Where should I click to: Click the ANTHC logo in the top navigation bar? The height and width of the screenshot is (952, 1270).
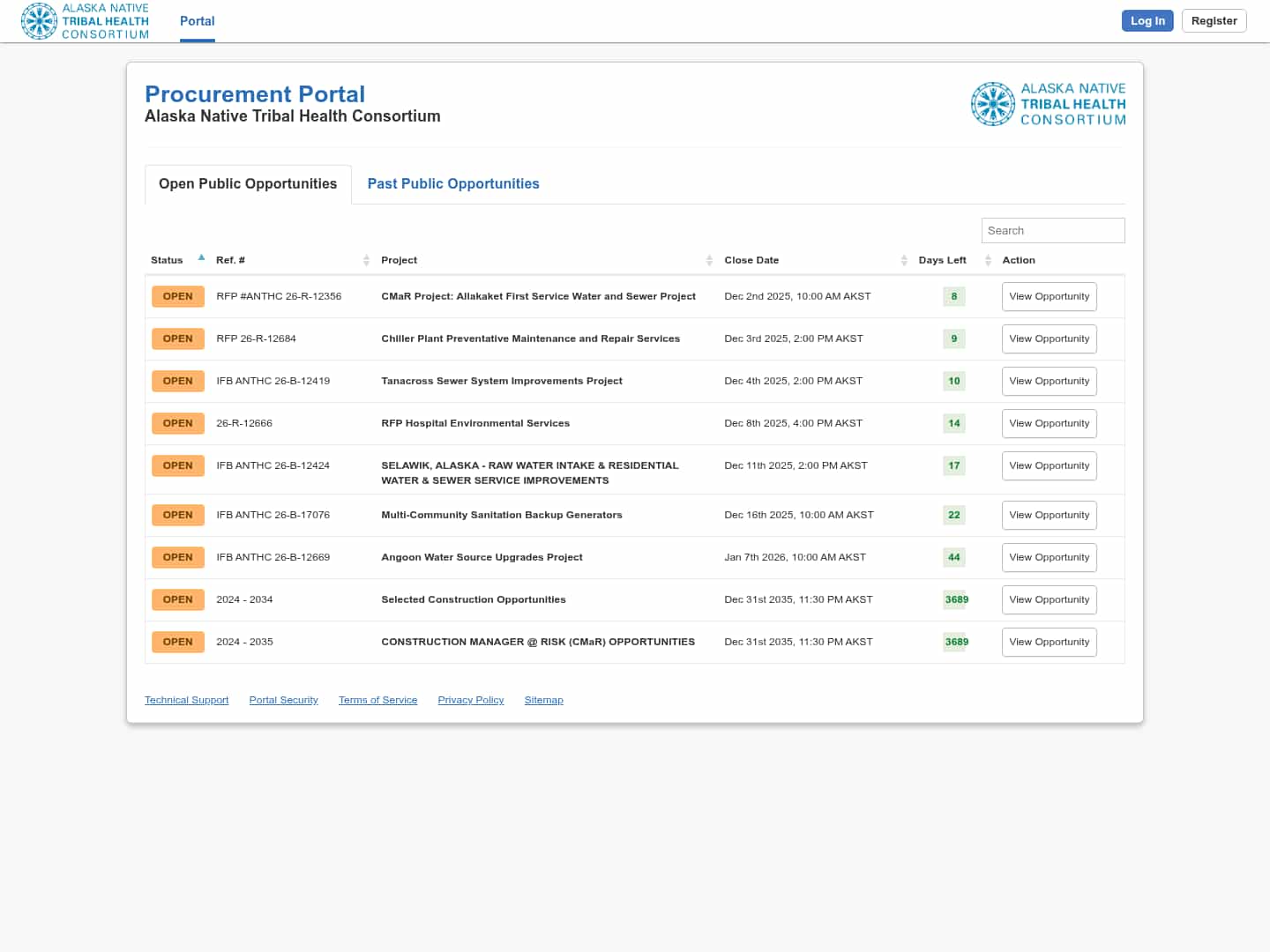(x=85, y=21)
